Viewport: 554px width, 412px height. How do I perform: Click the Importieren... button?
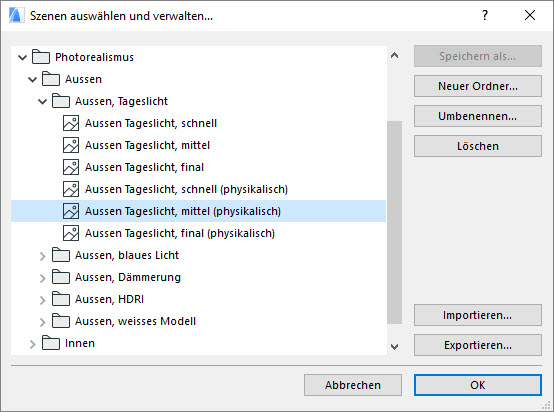click(478, 315)
